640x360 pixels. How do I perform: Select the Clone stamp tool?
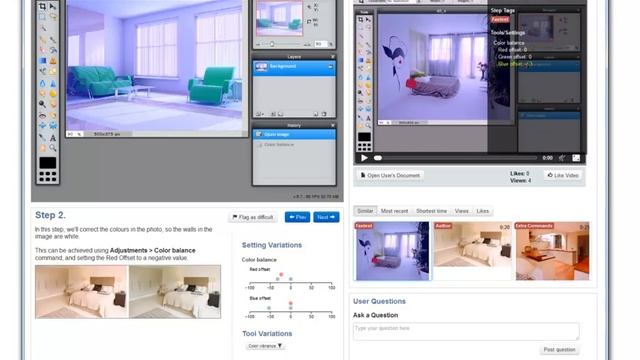coord(53,61)
